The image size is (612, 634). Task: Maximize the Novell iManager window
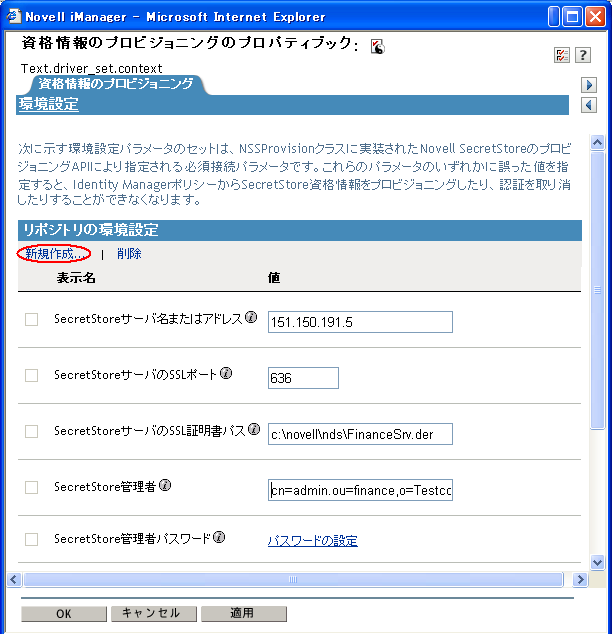[572, 17]
